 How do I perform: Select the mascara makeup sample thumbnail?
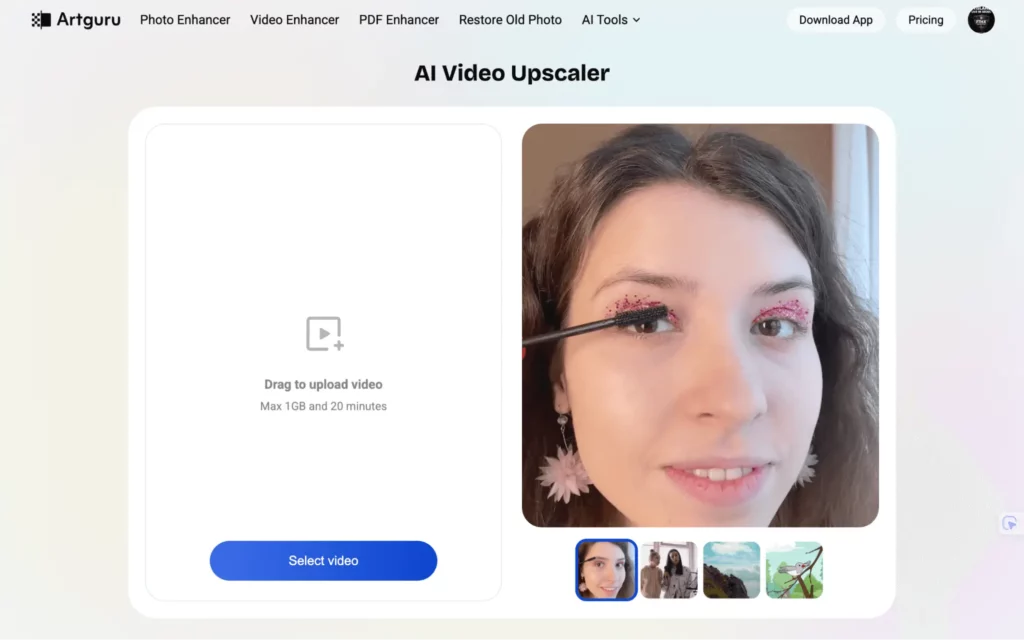coord(605,568)
